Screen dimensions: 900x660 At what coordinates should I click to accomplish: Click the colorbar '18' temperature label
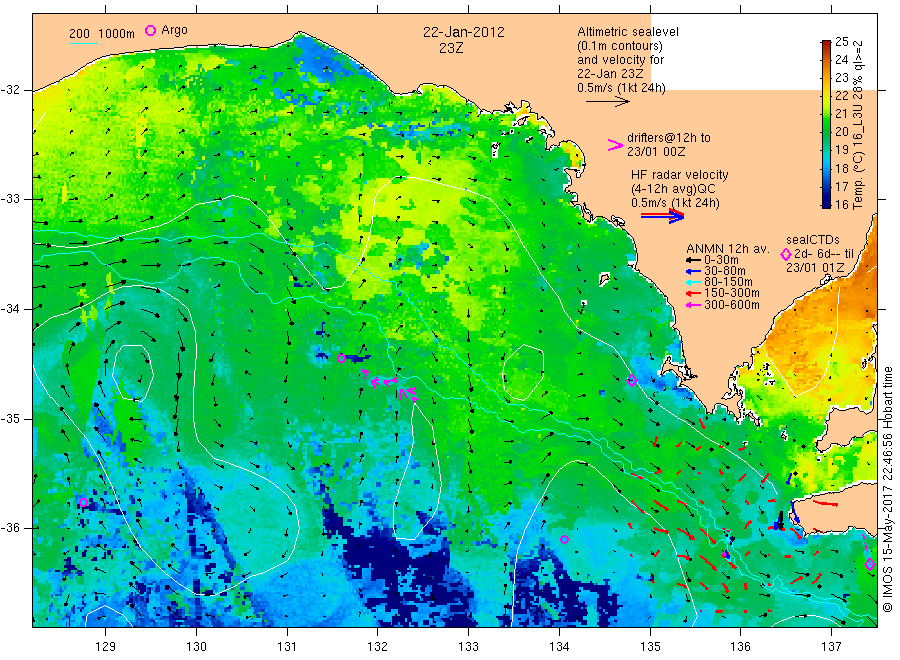[x=841, y=168]
